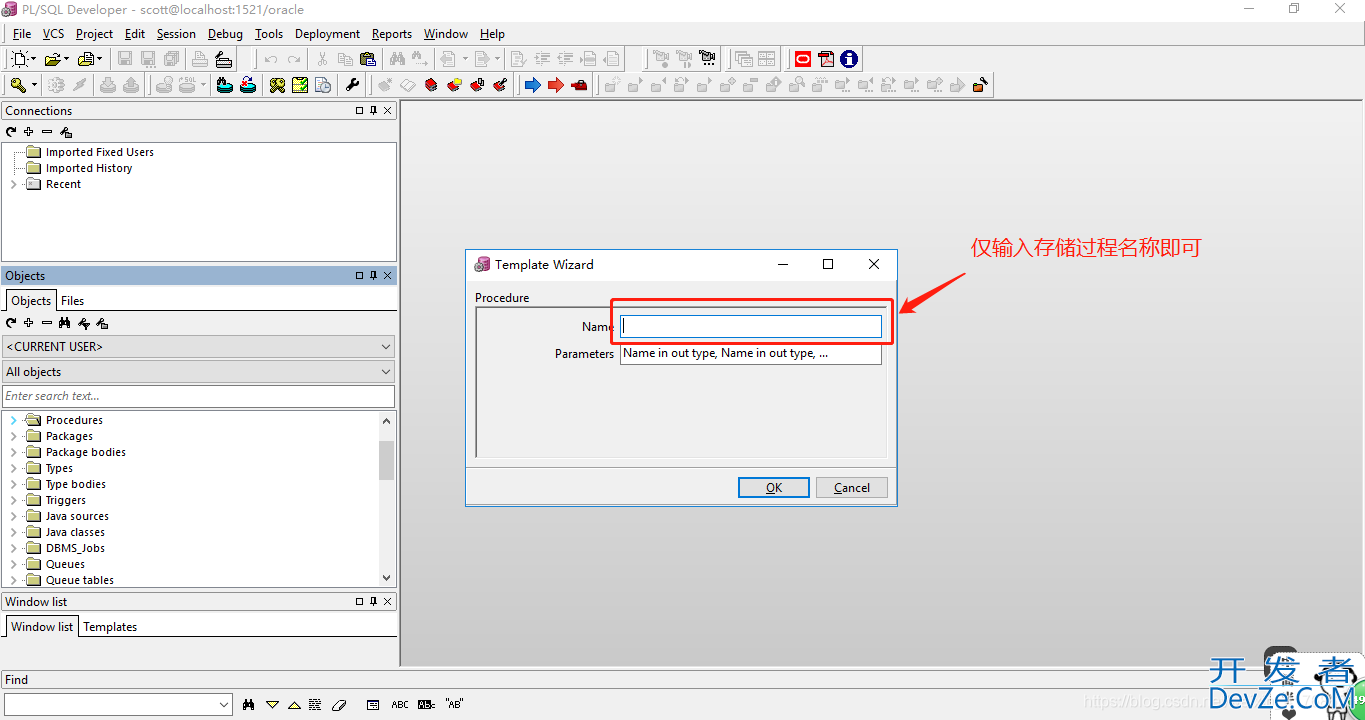Screen dimensions: 1365x720
Task: Click the blue right arrow toolbar icon
Action: (x=532, y=85)
